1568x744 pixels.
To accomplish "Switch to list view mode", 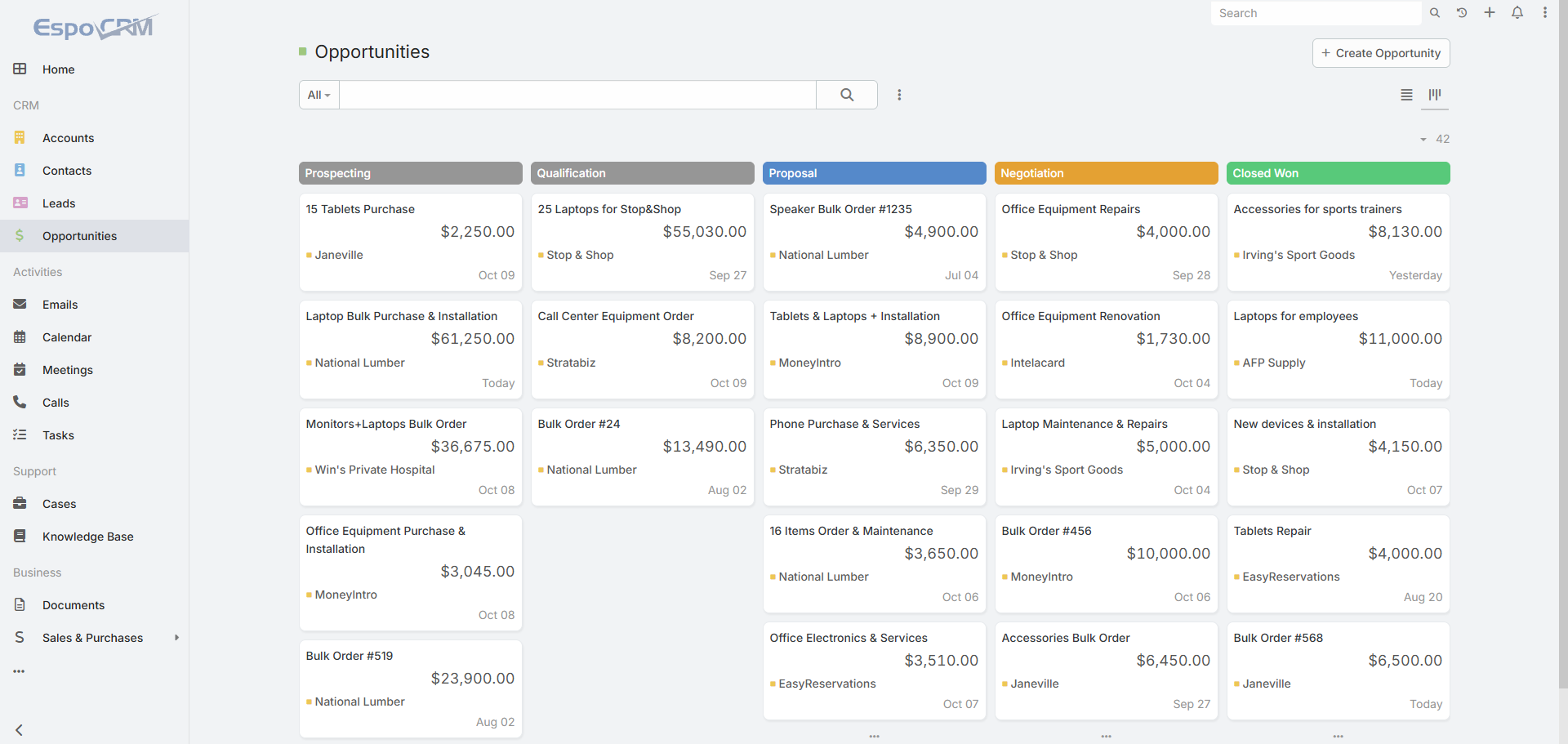I will pos(1406,95).
